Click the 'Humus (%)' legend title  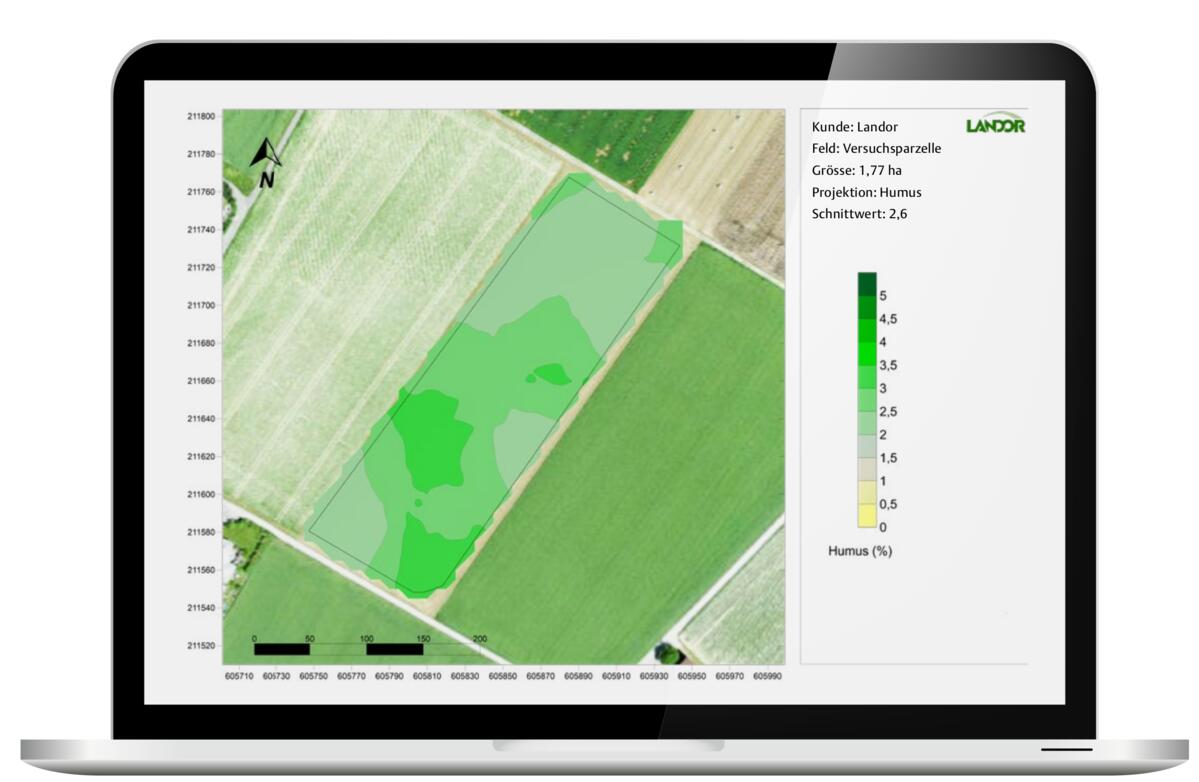coord(860,551)
